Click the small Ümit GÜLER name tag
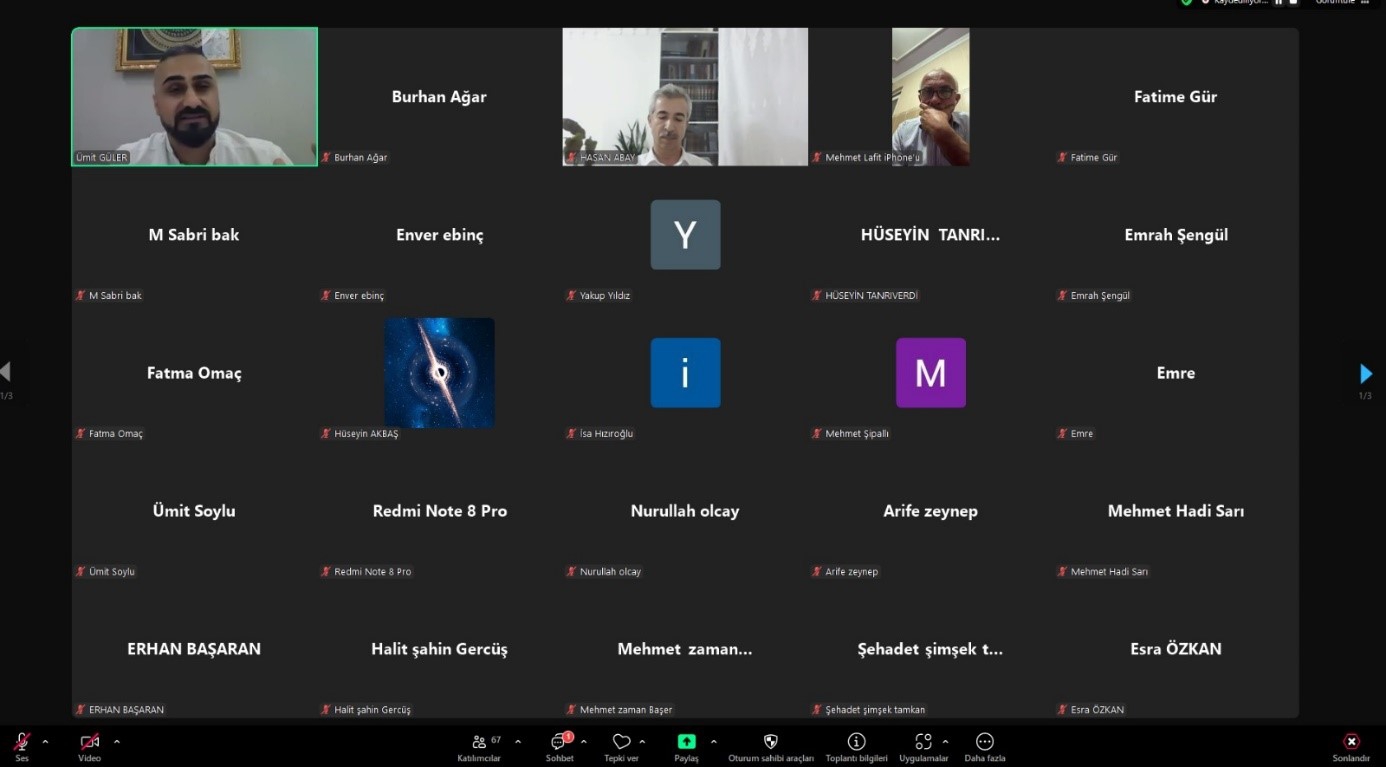 (x=102, y=157)
